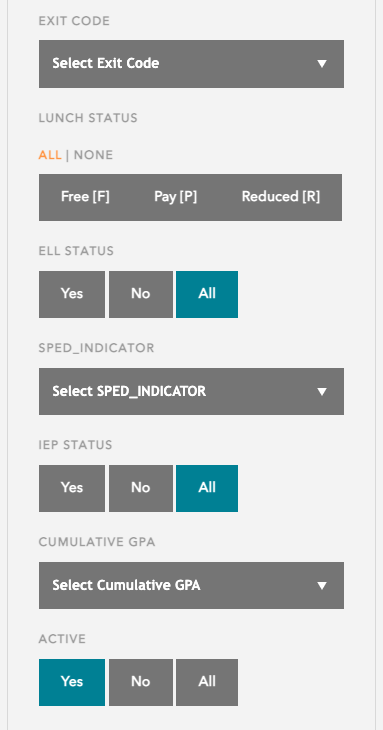The width and height of the screenshot is (383, 730).
Task: Click the Cumulative GPA dropdown arrow icon
Action: pyautogui.click(x=322, y=586)
